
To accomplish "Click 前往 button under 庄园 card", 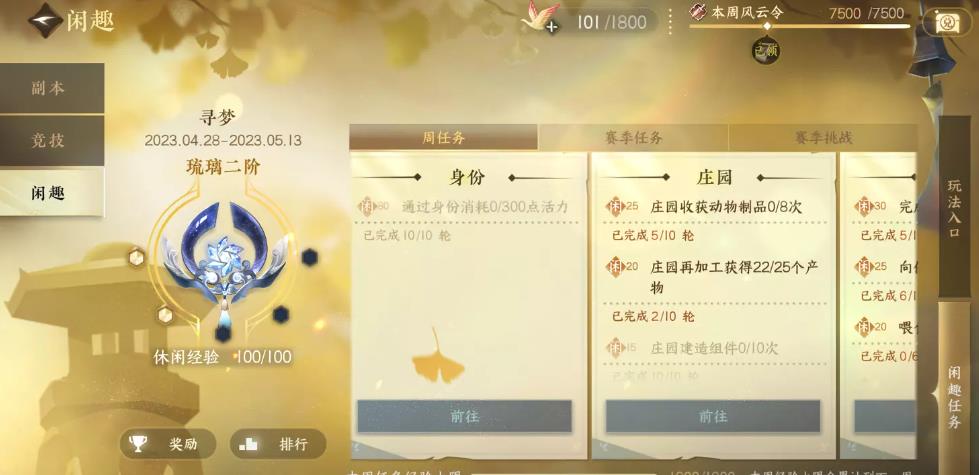I will tap(712, 416).
